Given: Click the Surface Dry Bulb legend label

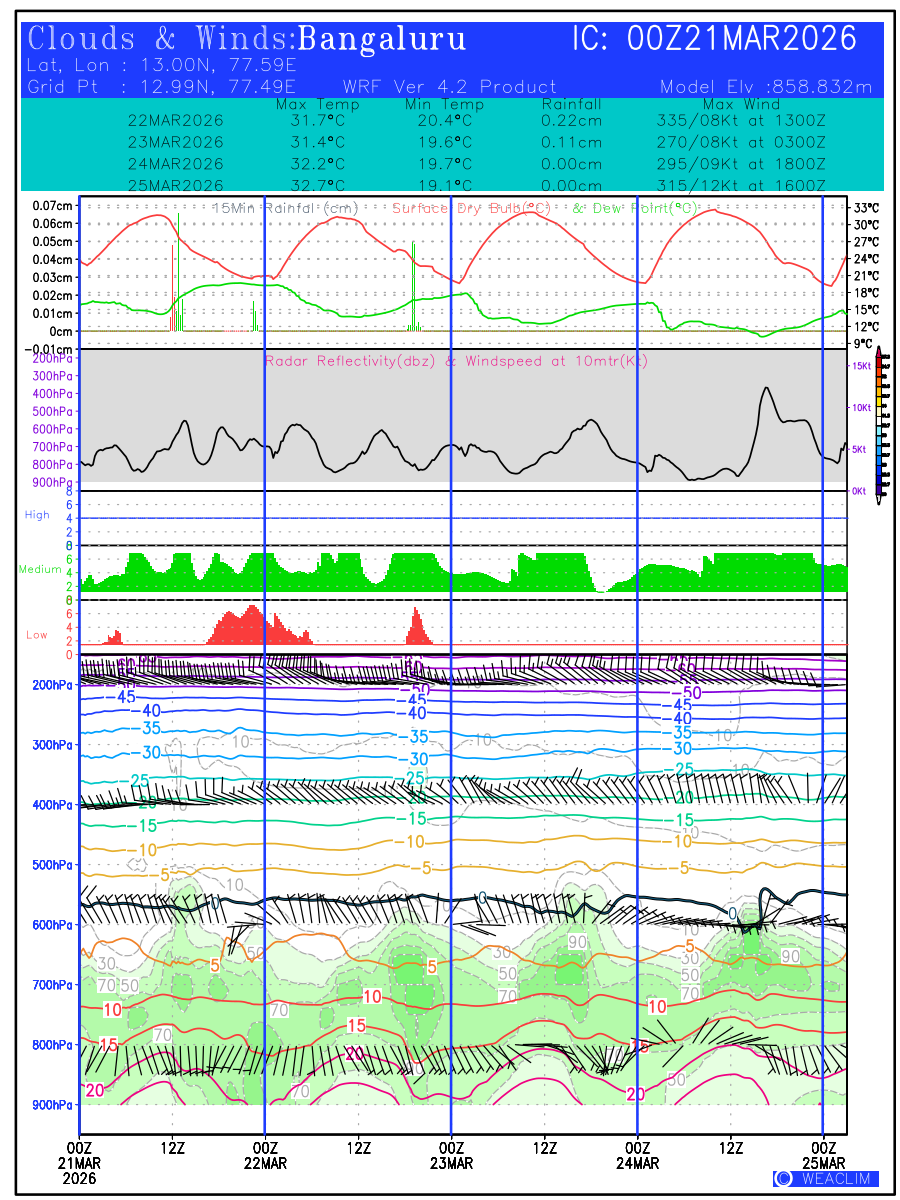Looking at the screenshot, I should pos(471,208).
